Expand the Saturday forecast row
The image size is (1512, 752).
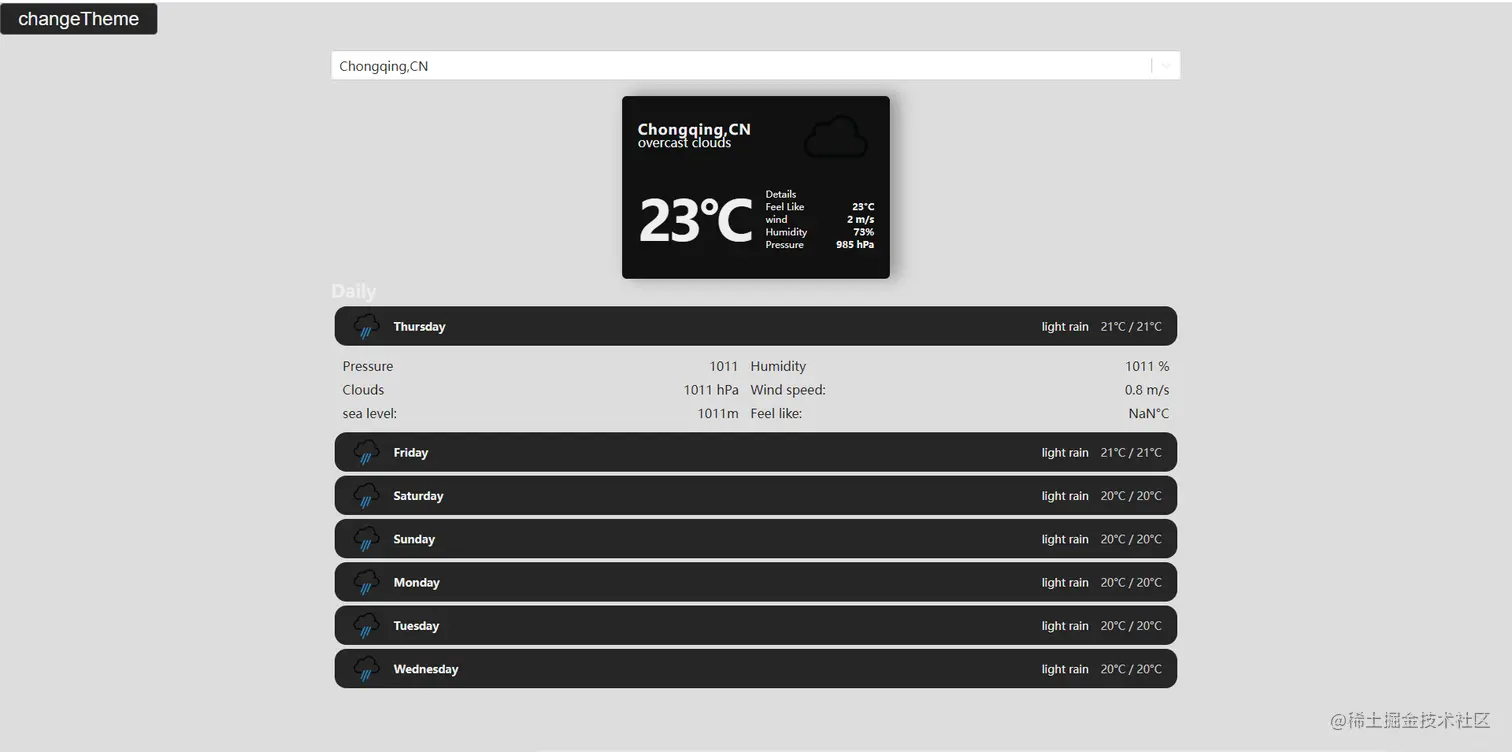point(756,496)
